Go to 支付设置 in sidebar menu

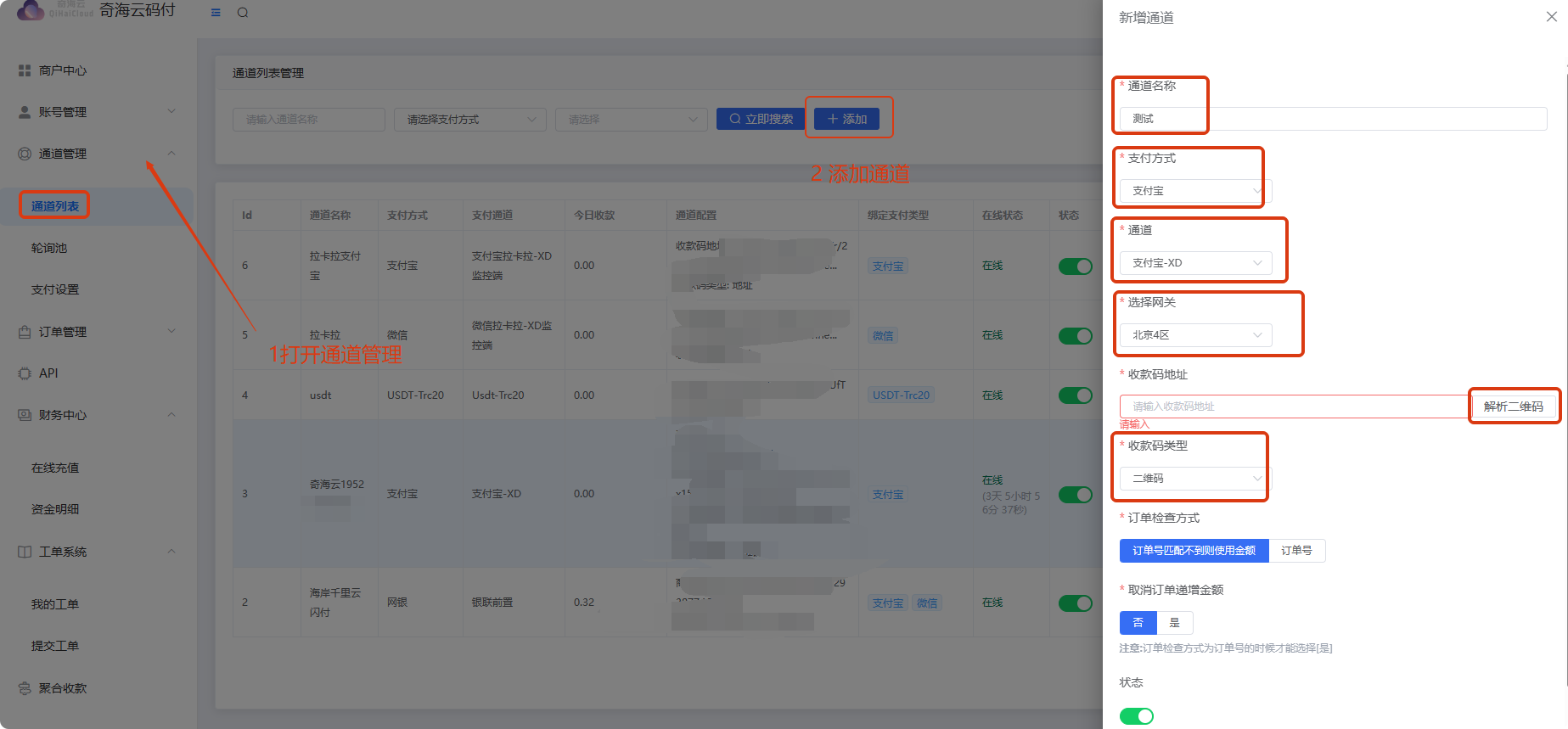click(55, 289)
